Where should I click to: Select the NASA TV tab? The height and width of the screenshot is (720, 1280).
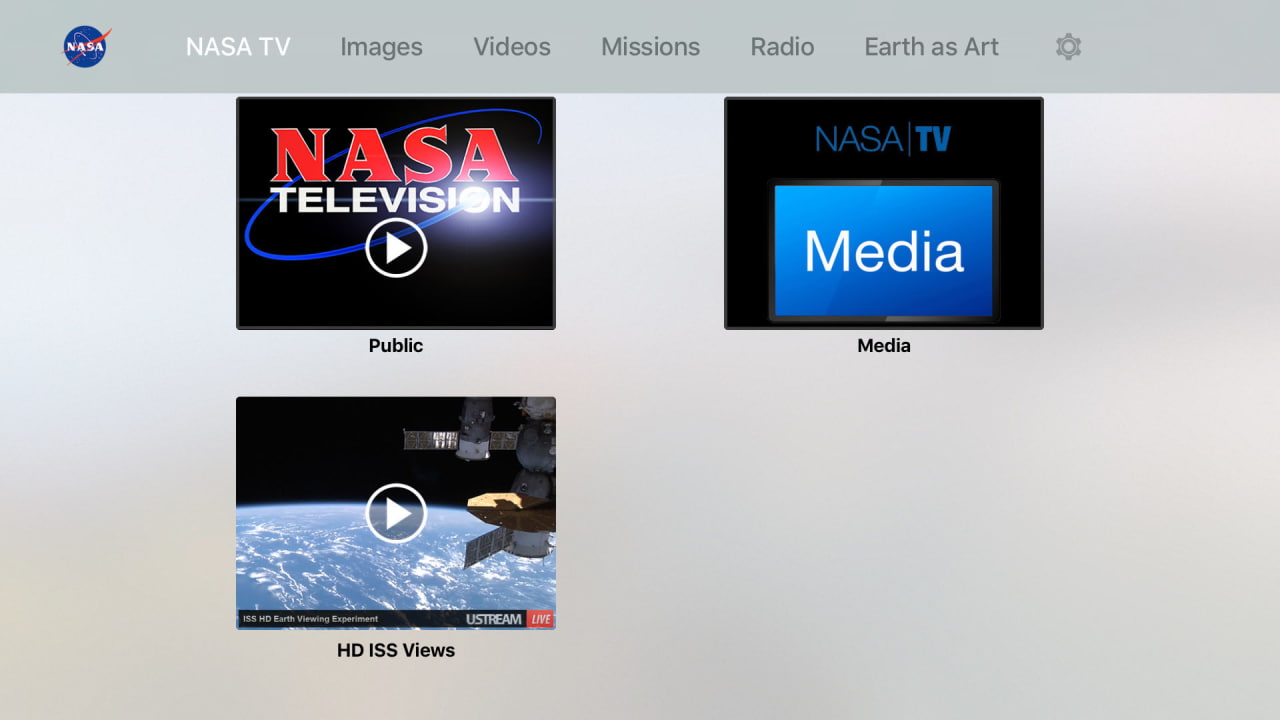[x=238, y=47]
